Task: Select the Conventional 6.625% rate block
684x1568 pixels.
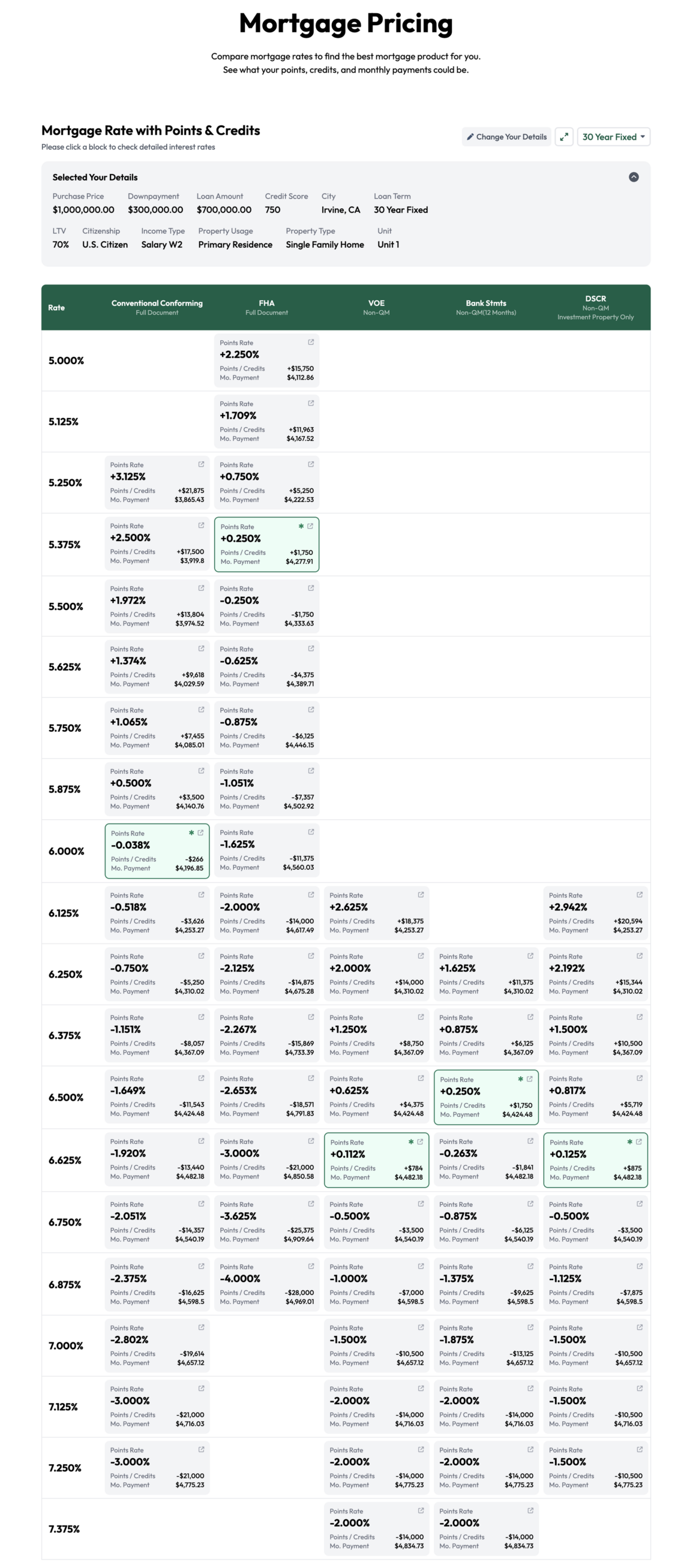Action: pos(157,1160)
